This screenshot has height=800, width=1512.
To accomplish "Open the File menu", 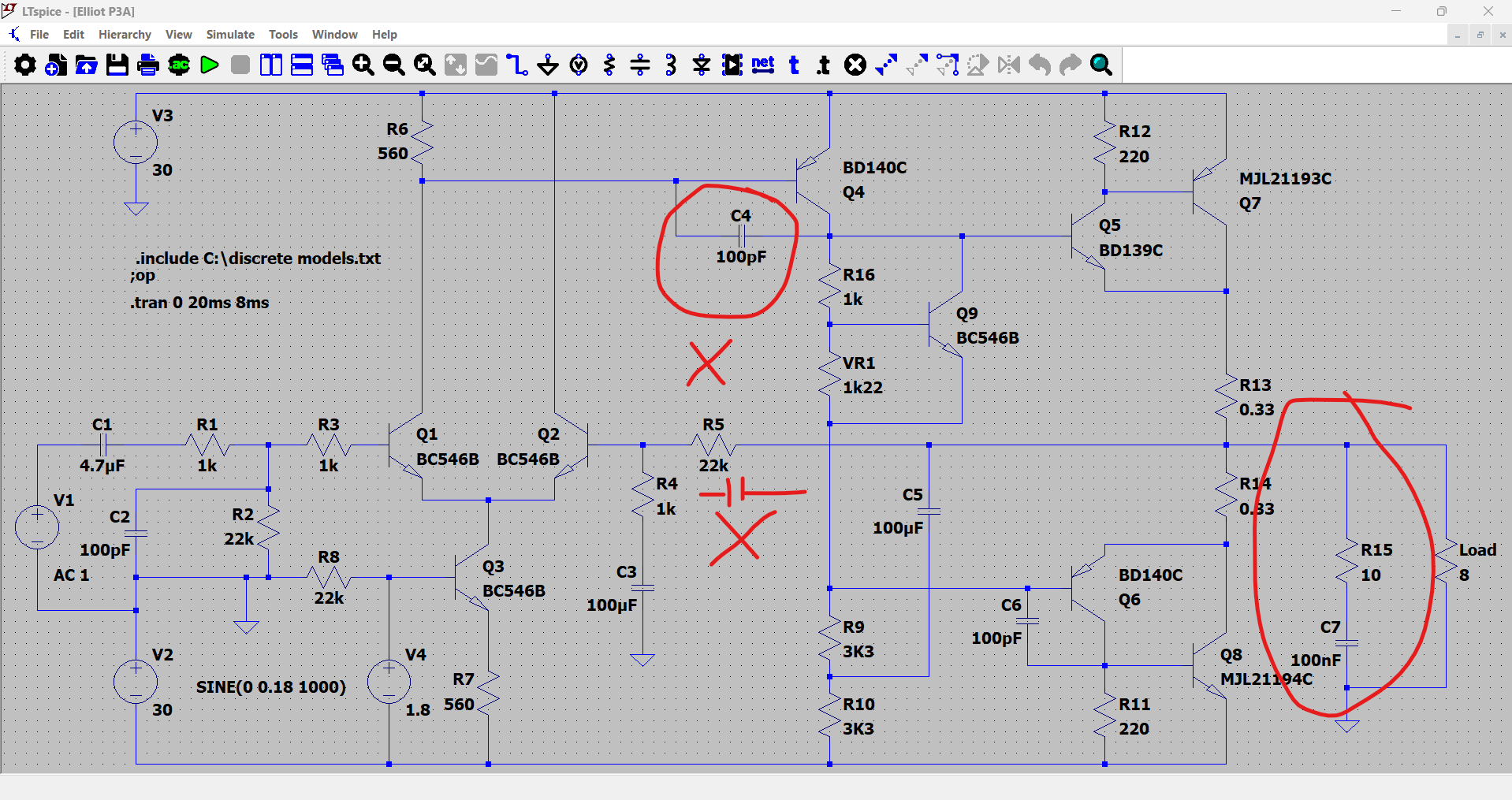I will coord(39,35).
